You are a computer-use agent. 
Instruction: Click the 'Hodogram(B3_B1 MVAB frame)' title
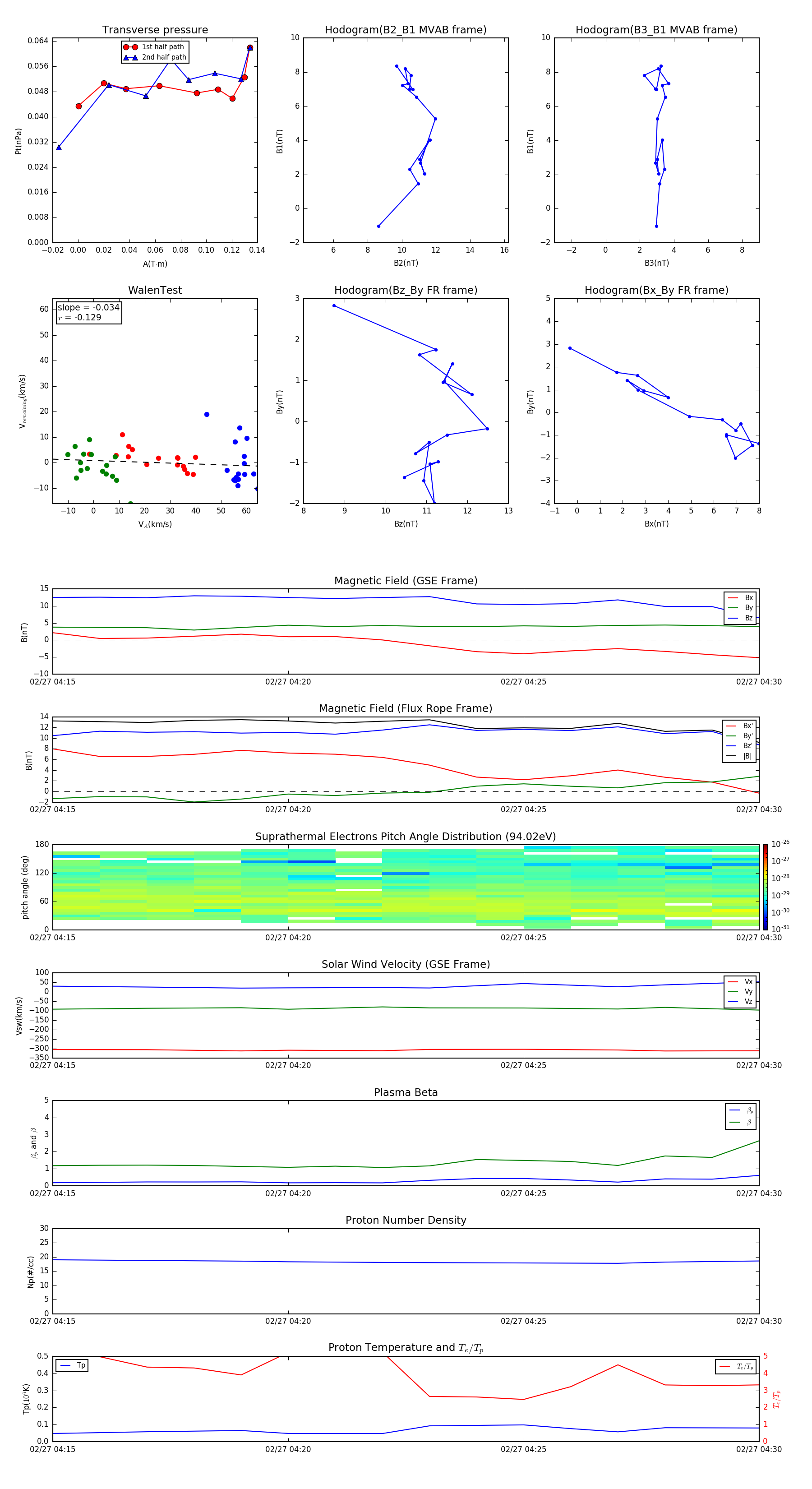656,30
